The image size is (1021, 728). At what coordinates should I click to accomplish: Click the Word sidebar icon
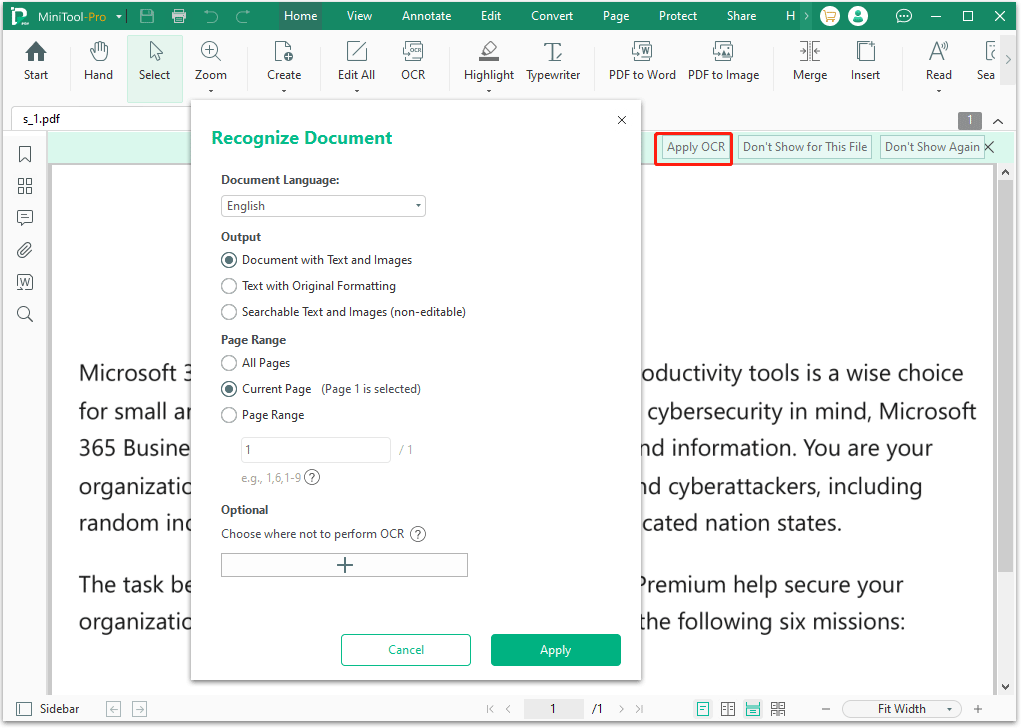pos(25,282)
